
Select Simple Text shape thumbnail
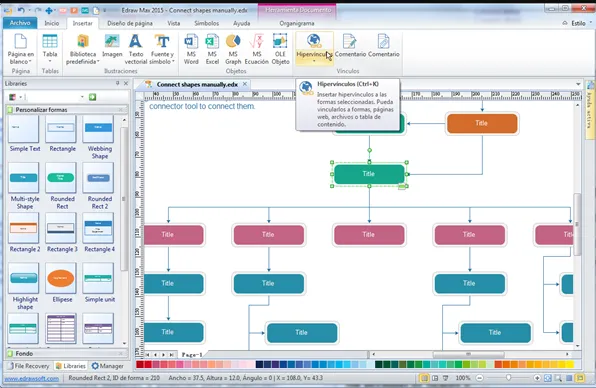24,128
